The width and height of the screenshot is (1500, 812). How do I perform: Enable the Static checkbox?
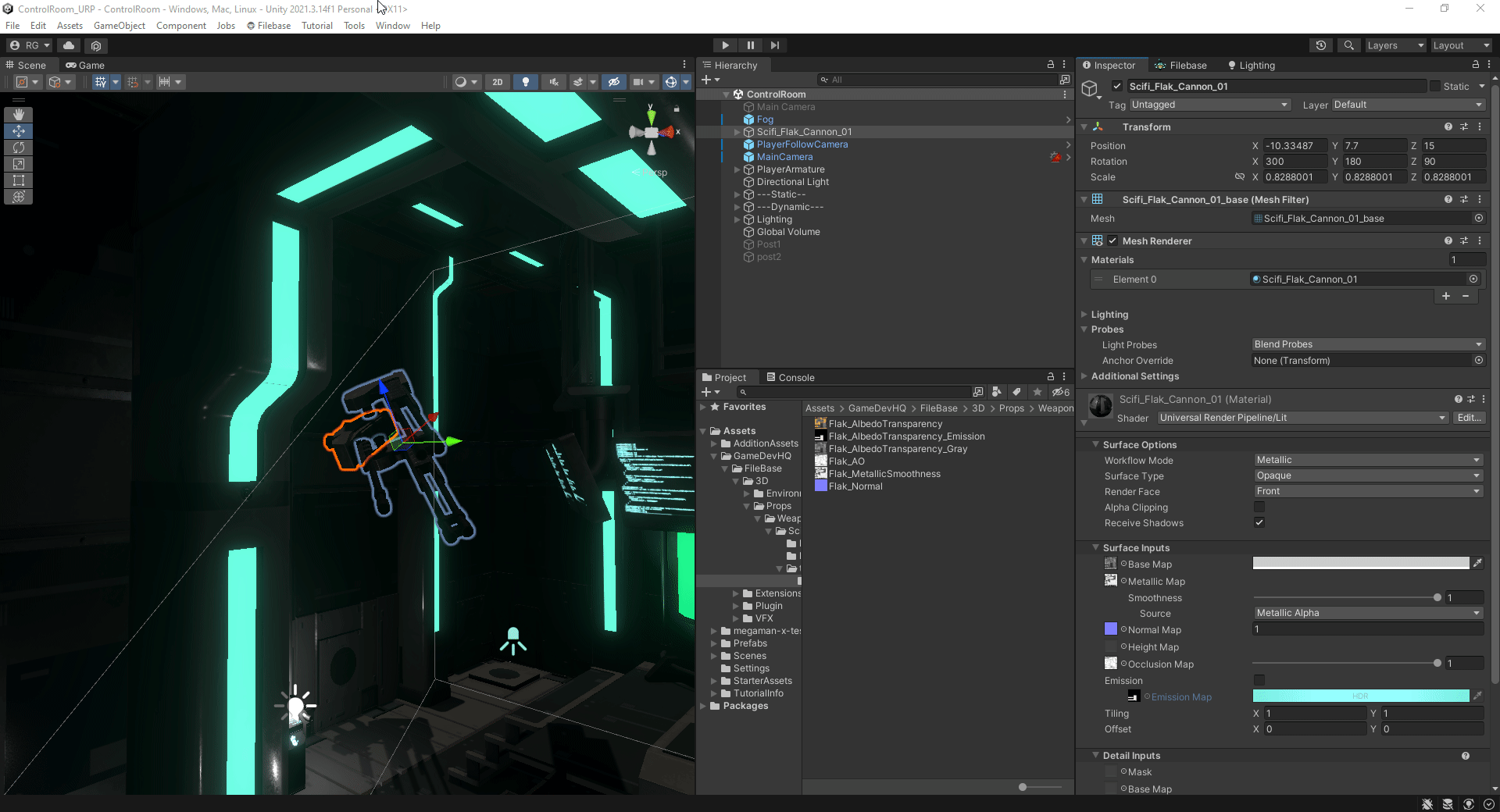[x=1435, y=86]
